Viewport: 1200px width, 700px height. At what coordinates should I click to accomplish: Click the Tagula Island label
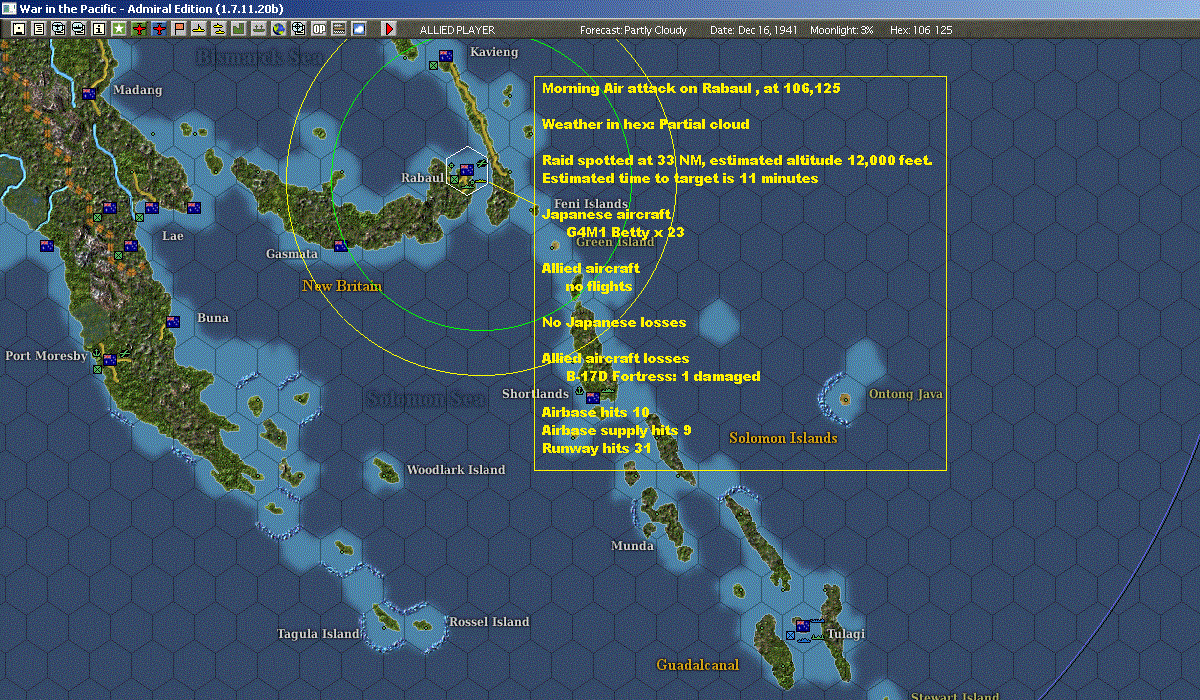tap(318, 634)
